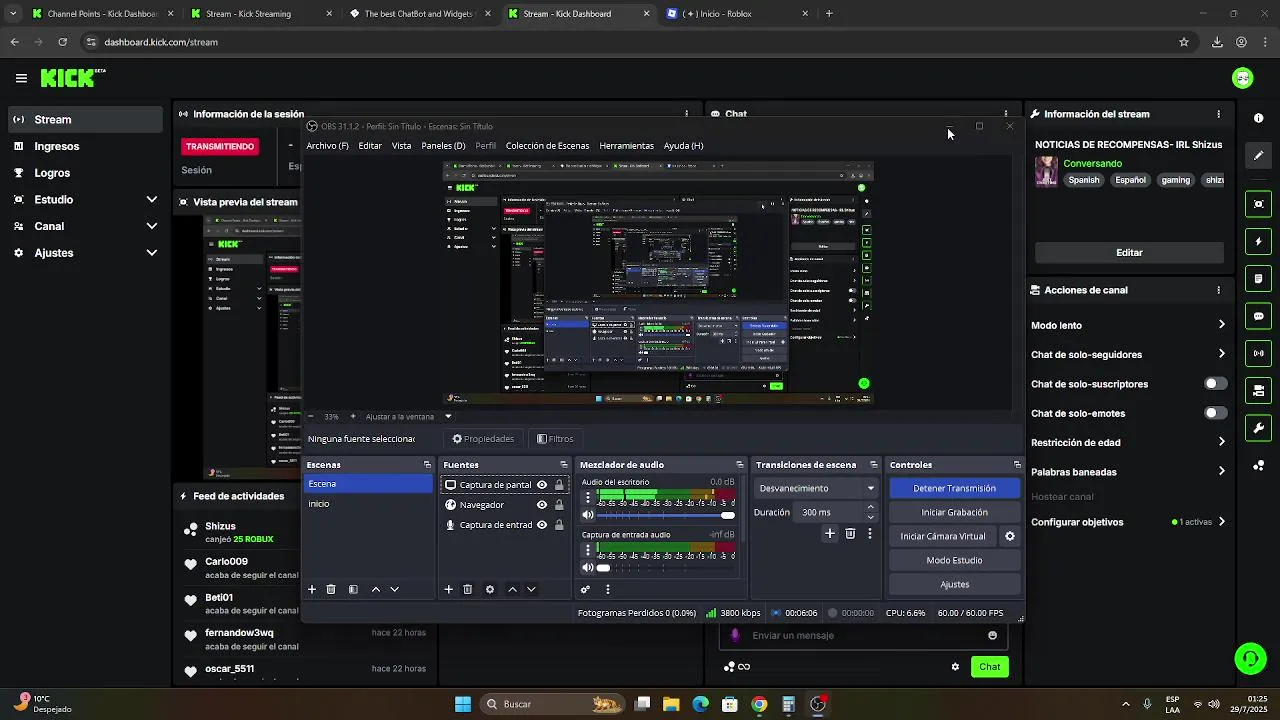Image resolution: width=1280 pixels, height=720 pixels.
Task: Toggle Chat de solo-emotes switch
Action: tap(1215, 413)
